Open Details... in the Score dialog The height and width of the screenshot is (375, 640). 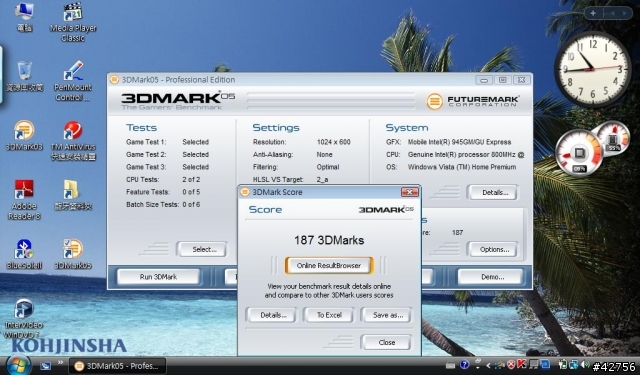[271, 315]
